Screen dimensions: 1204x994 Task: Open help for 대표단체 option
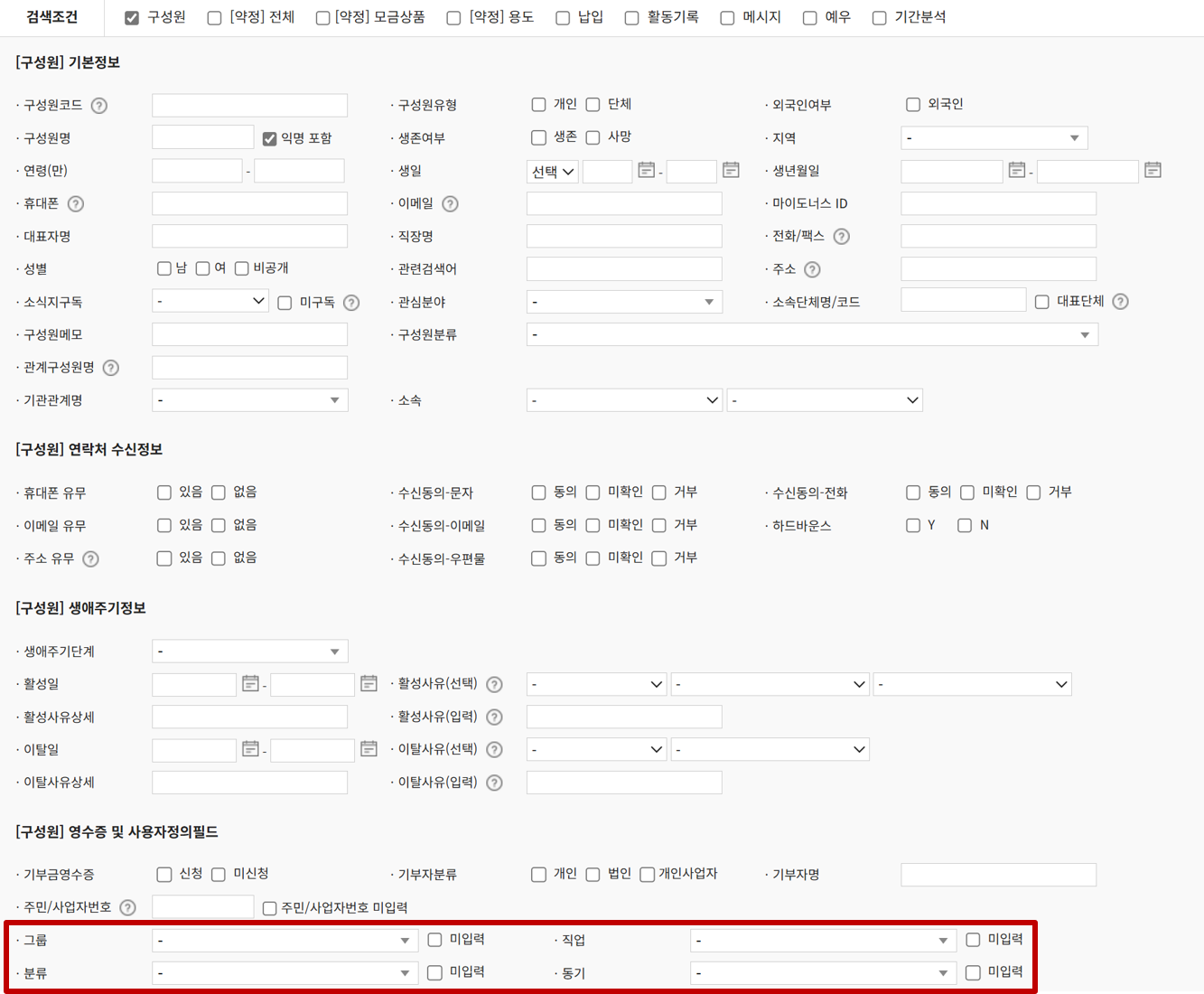(1120, 302)
